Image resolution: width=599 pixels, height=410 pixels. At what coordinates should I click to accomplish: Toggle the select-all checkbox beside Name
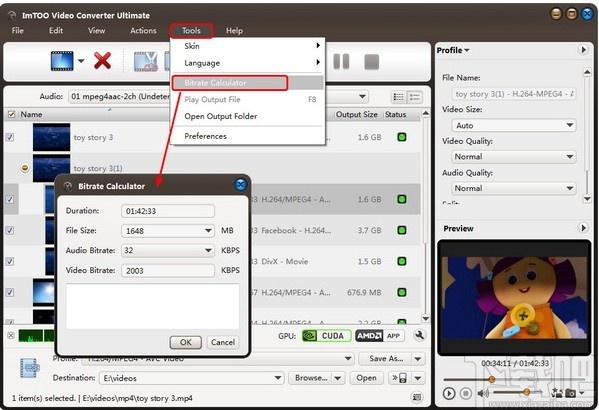pyautogui.click(x=12, y=114)
